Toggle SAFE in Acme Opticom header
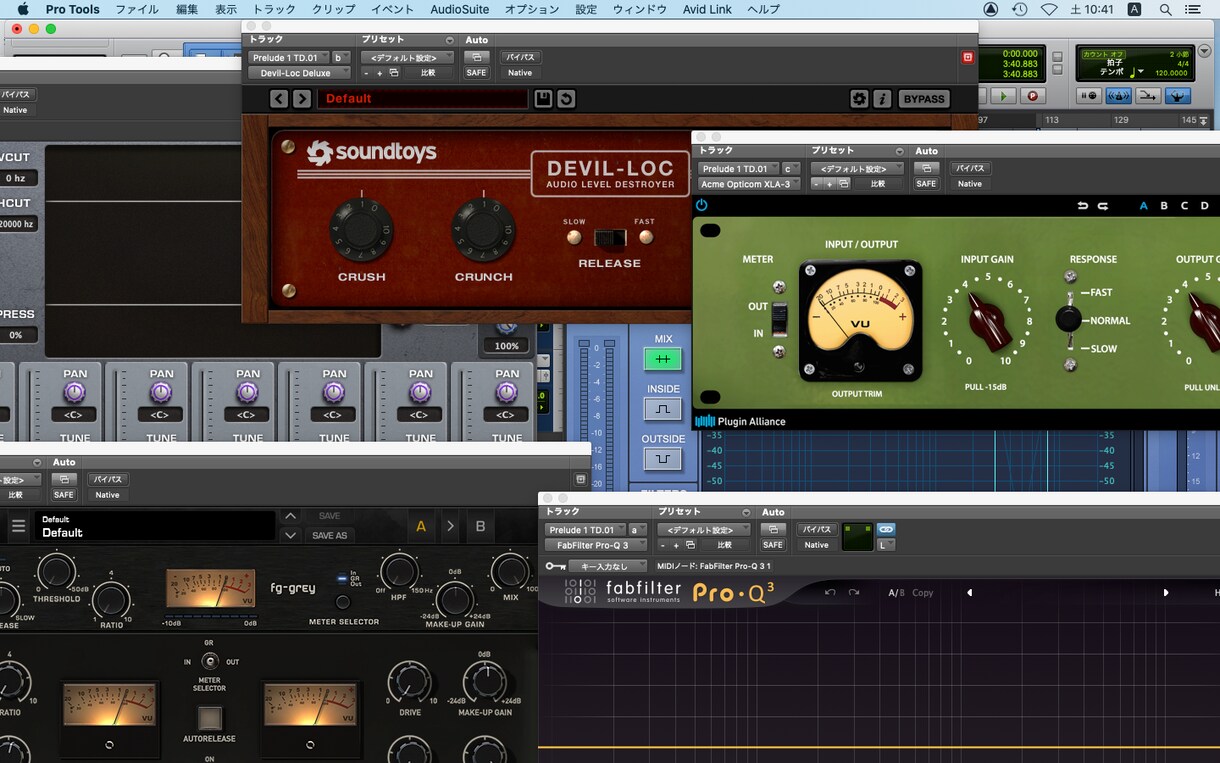1220x763 pixels. pos(927,184)
